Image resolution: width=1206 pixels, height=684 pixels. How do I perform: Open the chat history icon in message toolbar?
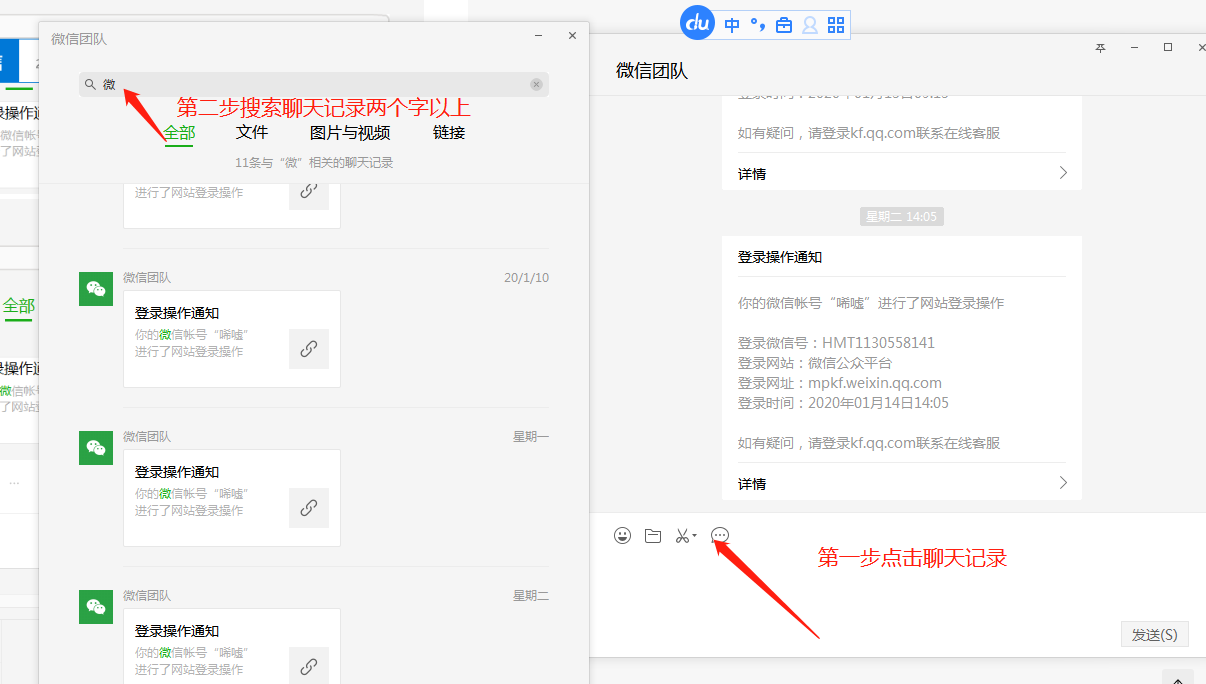tap(720, 536)
